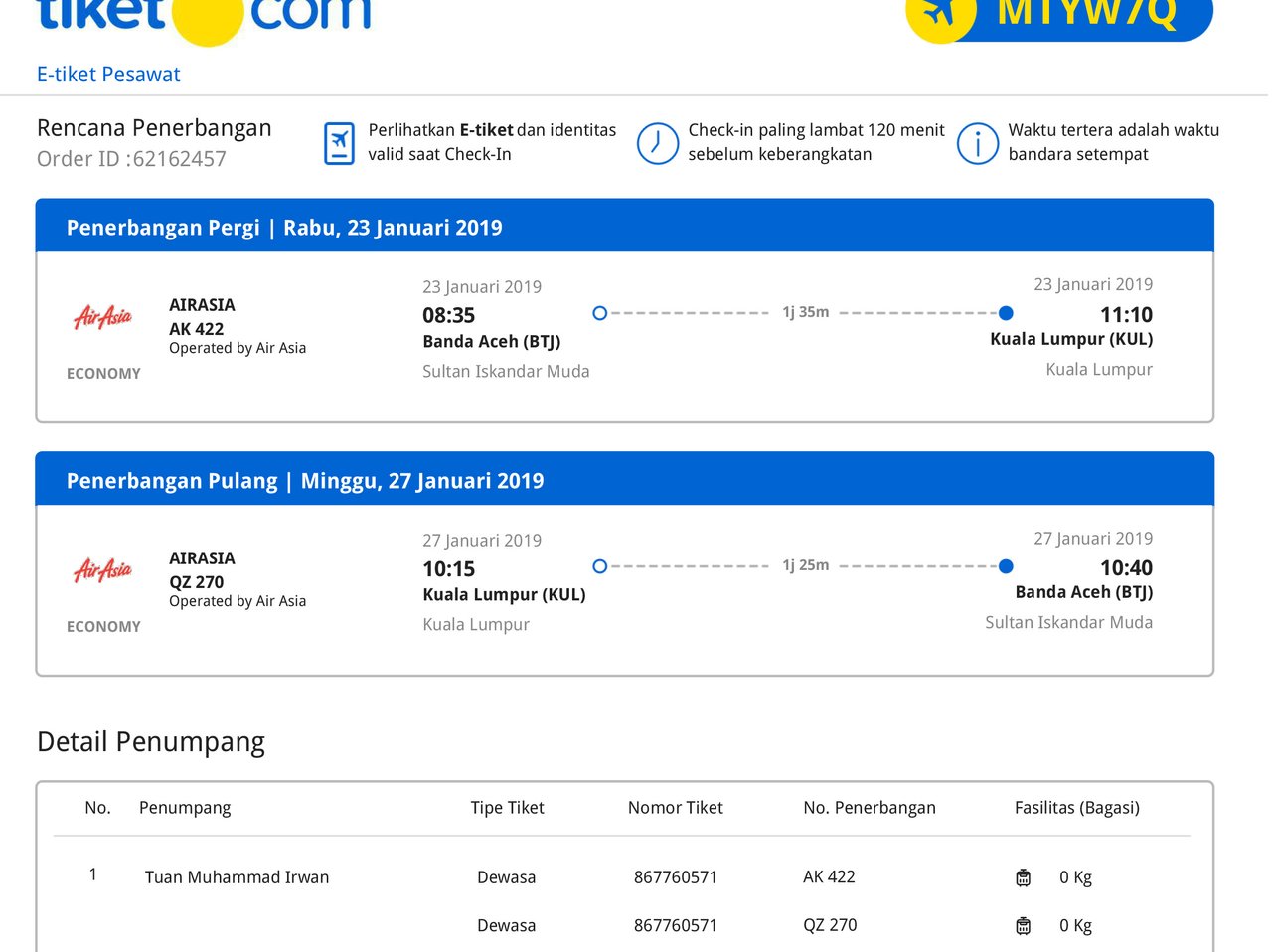Screen dimensions: 1272x952
Task: Click ECONOMY label in outbound flight card
Action: tap(103, 374)
